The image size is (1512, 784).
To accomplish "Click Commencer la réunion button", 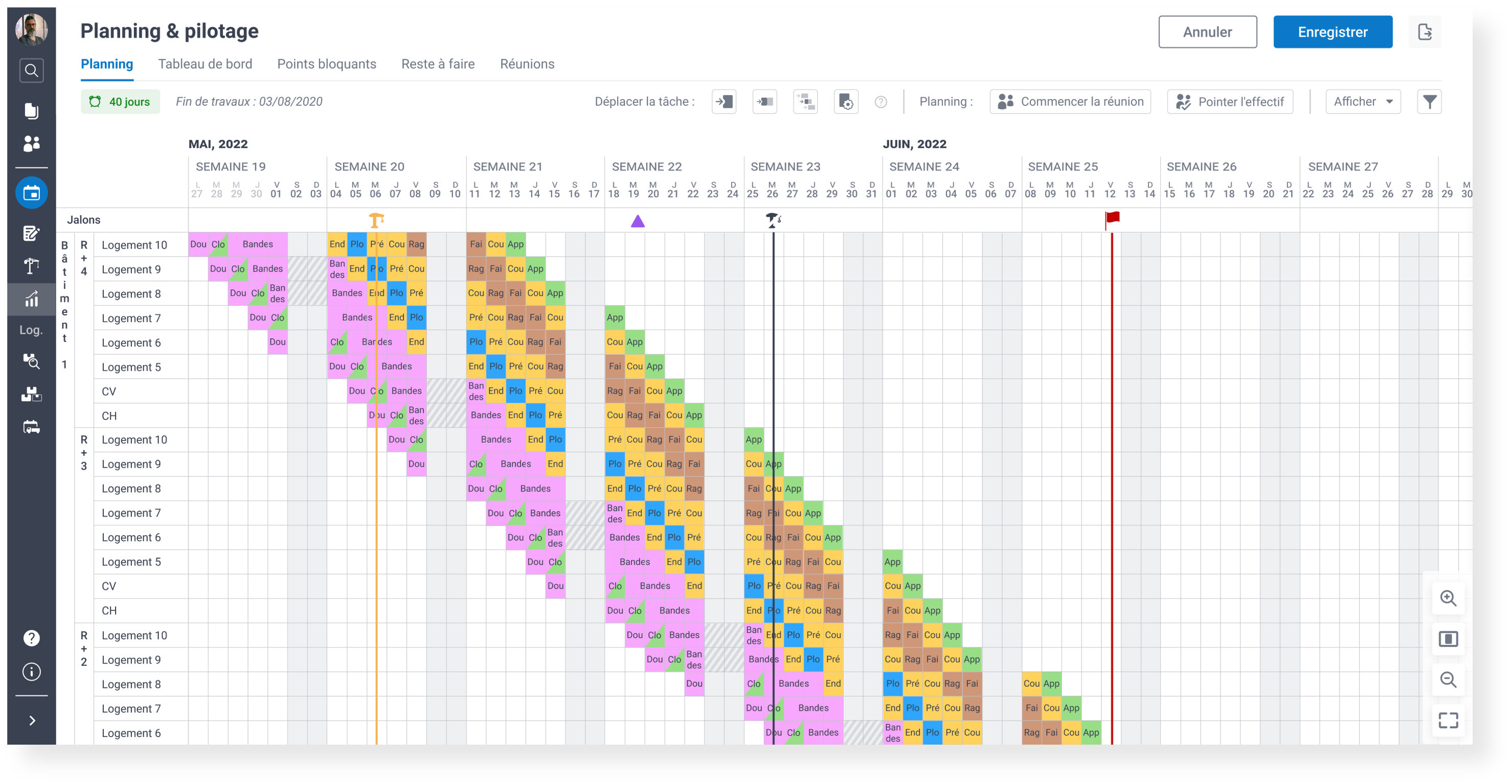I will [x=1070, y=102].
